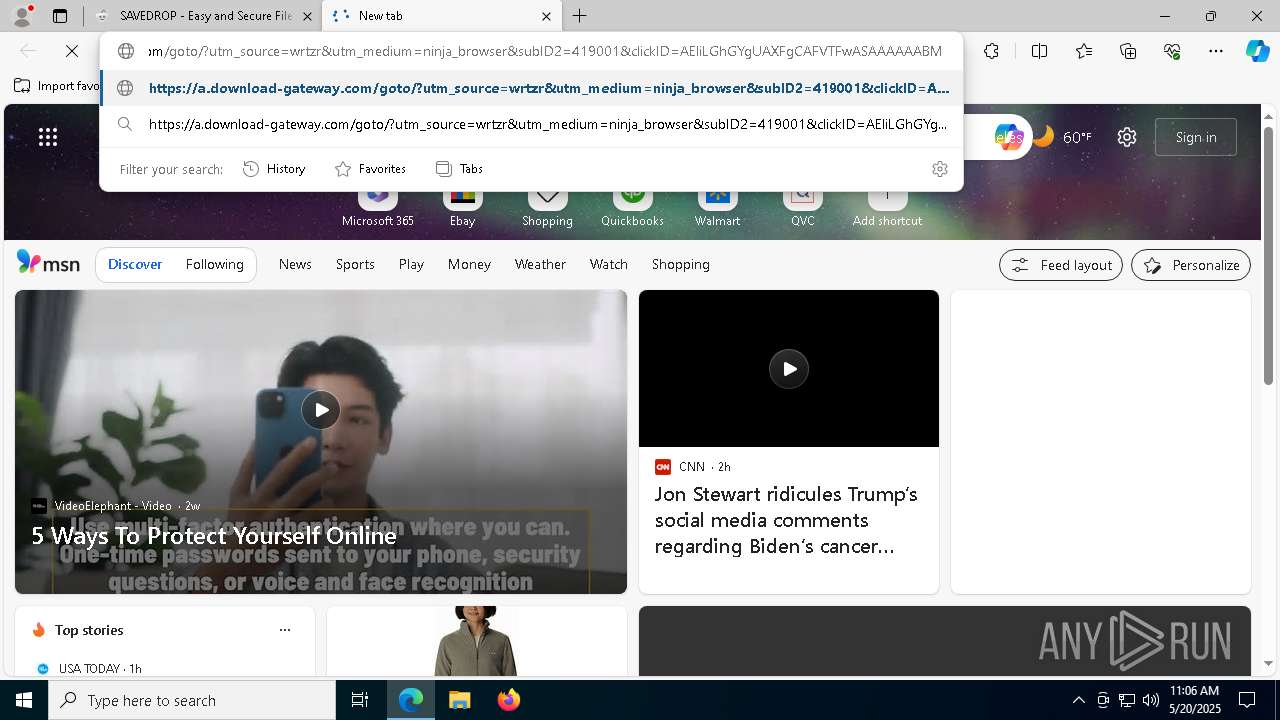This screenshot has width=1280, height=720.
Task: Open Top stories more options menu
Action: point(285,630)
